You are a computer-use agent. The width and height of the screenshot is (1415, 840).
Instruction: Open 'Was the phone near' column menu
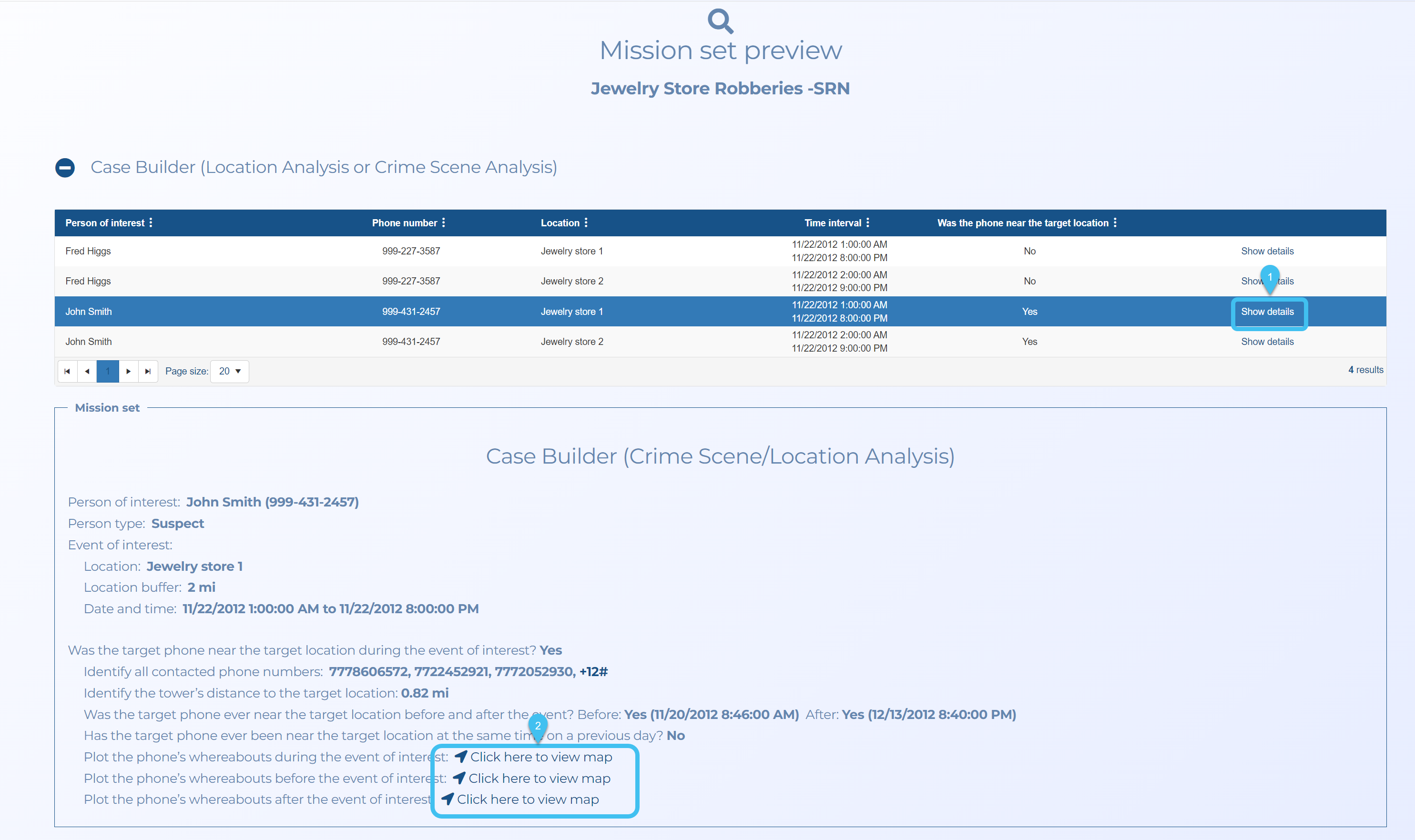pos(1115,223)
